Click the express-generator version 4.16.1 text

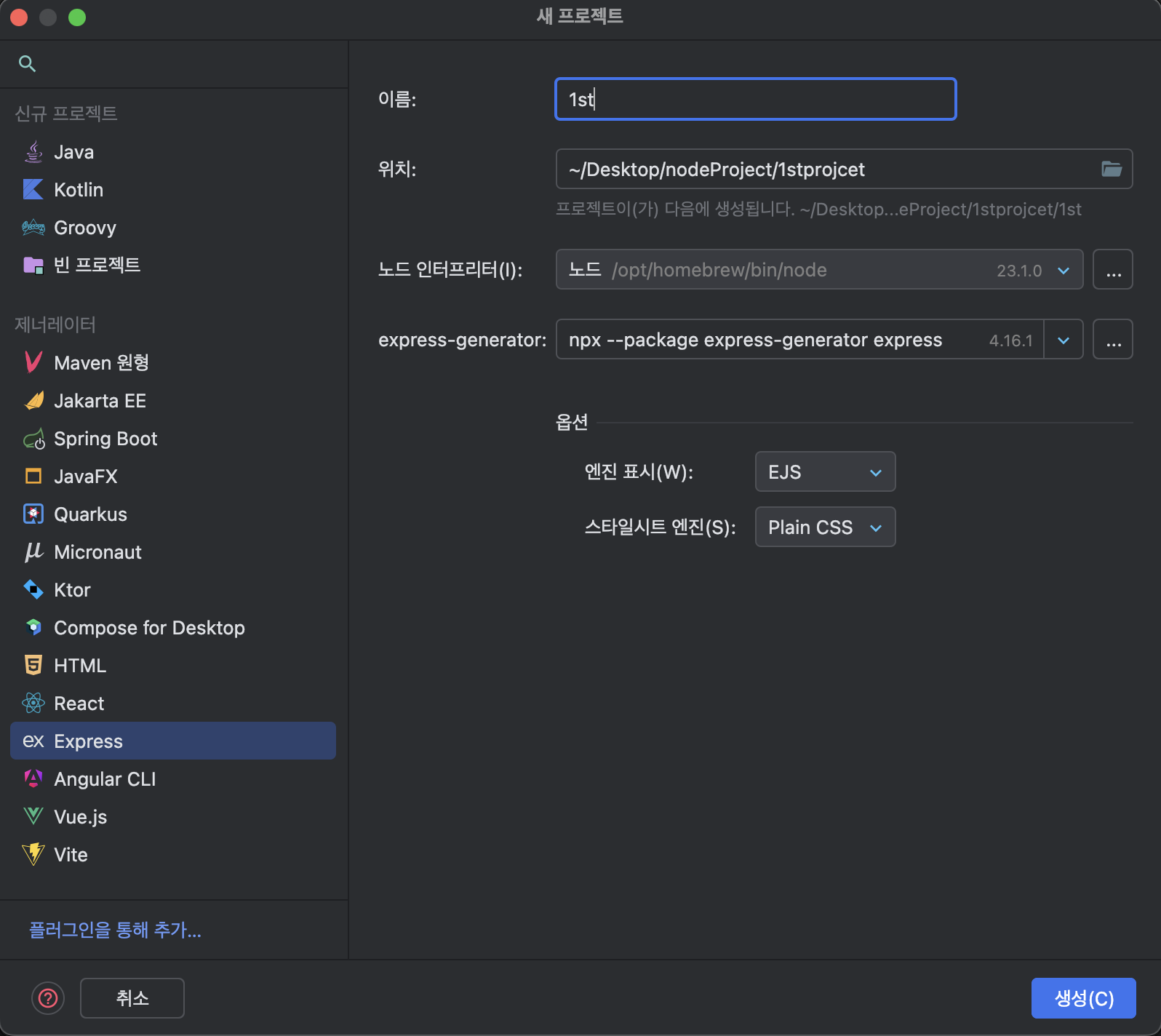1010,340
